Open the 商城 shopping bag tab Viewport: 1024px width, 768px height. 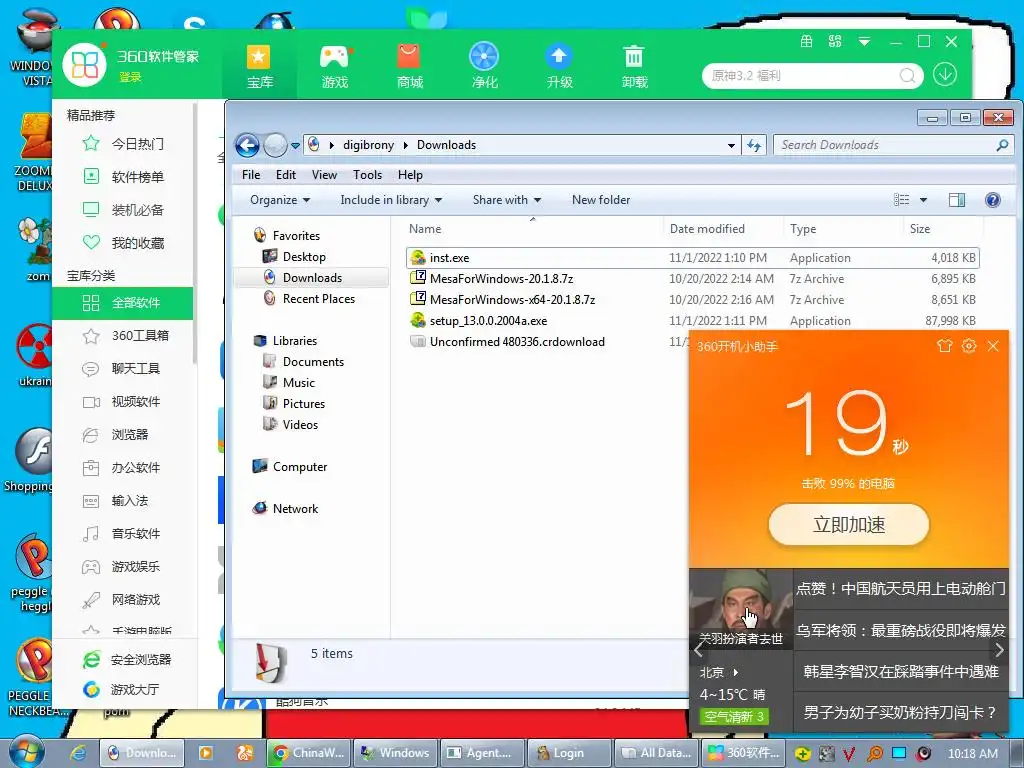[x=409, y=67]
